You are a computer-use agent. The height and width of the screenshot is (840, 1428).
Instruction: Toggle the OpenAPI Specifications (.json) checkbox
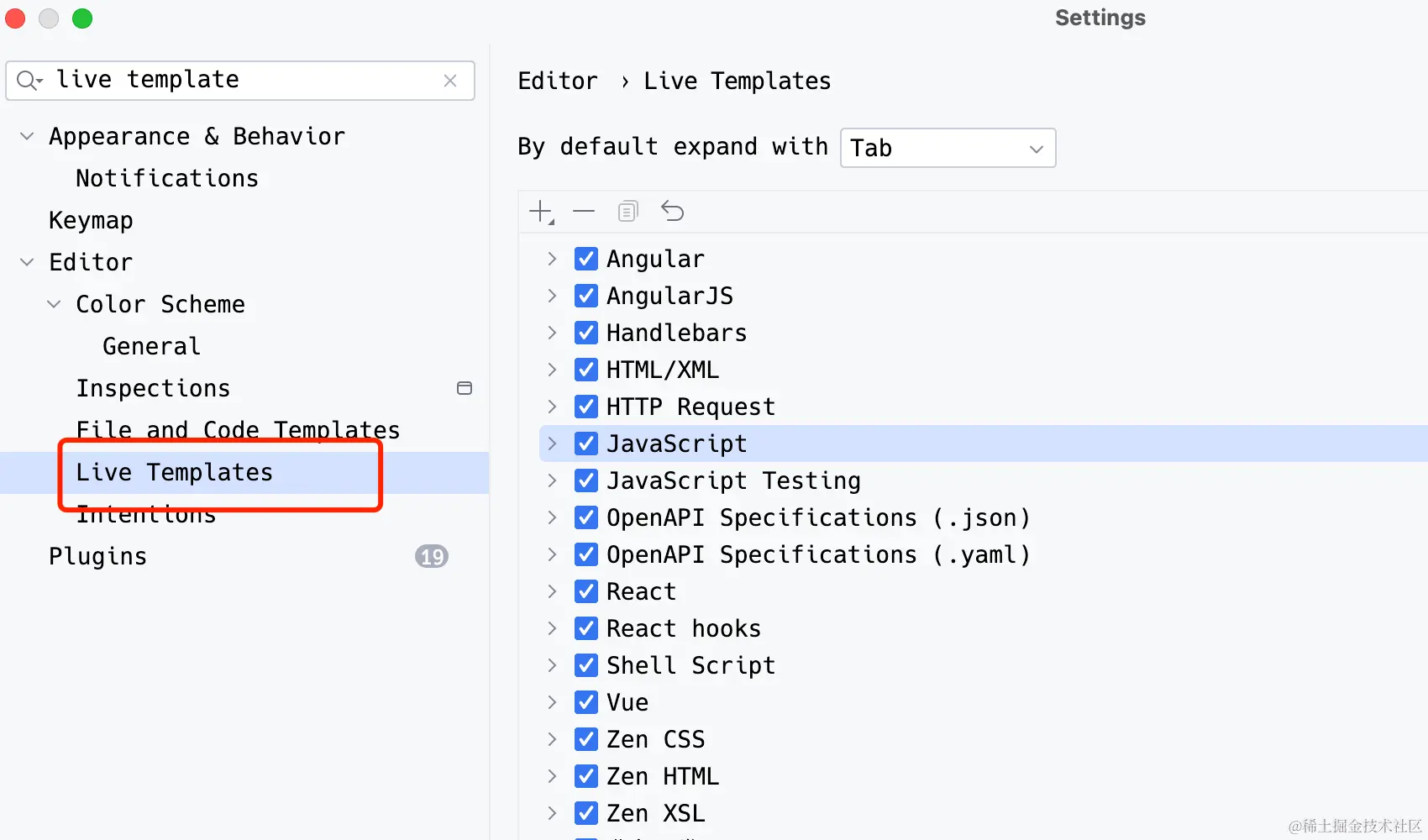[x=586, y=517]
